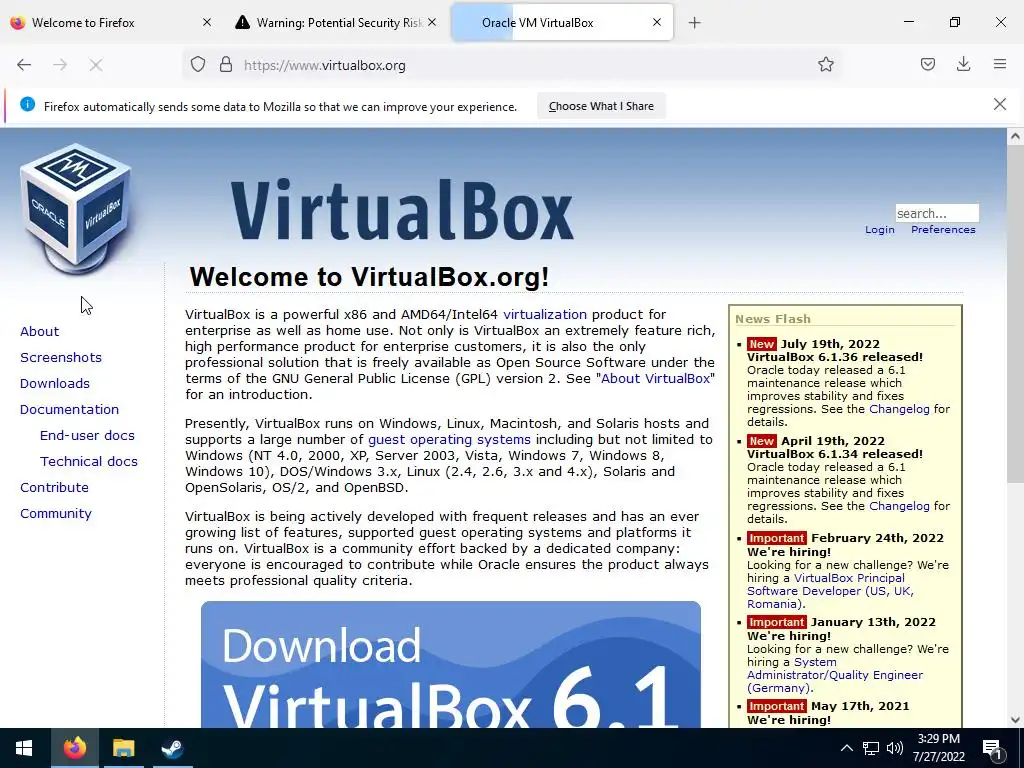1024x768 pixels.
Task: Click the info icon in notification bar
Action: (27, 104)
